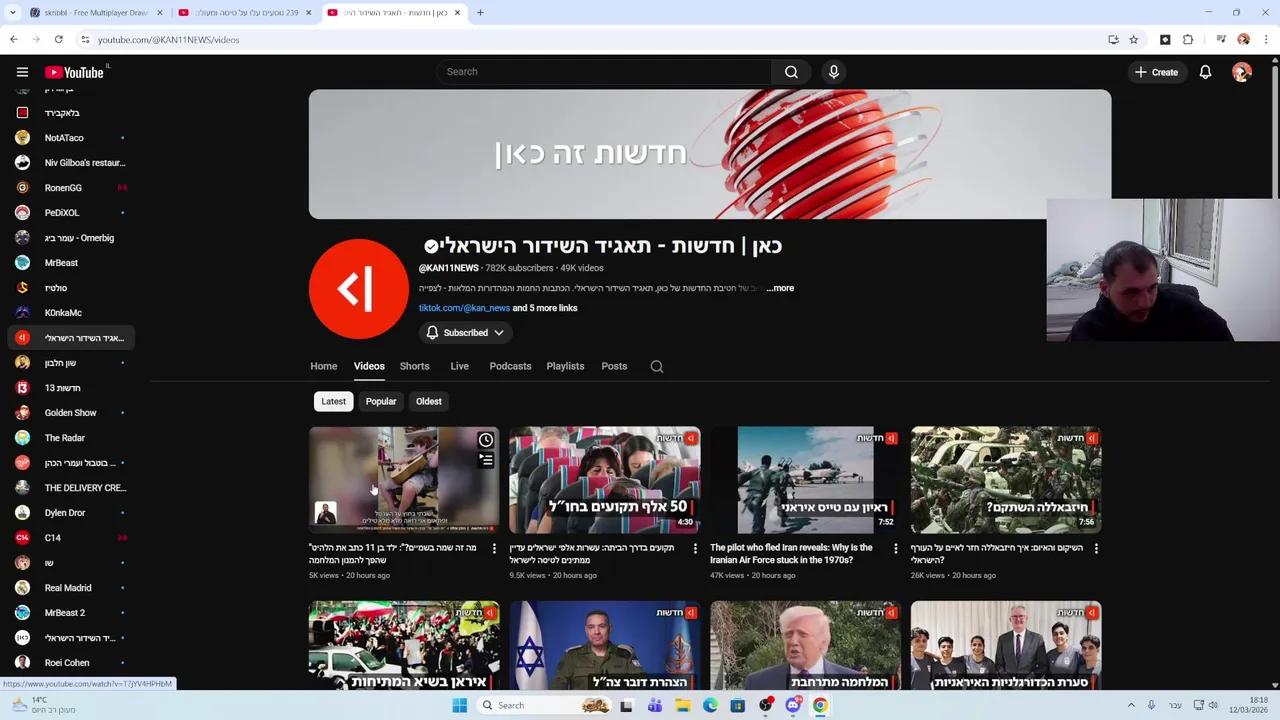Screen dimensions: 1280x720
Task: Bookmark this page with the star icon
Action: 1133,40
